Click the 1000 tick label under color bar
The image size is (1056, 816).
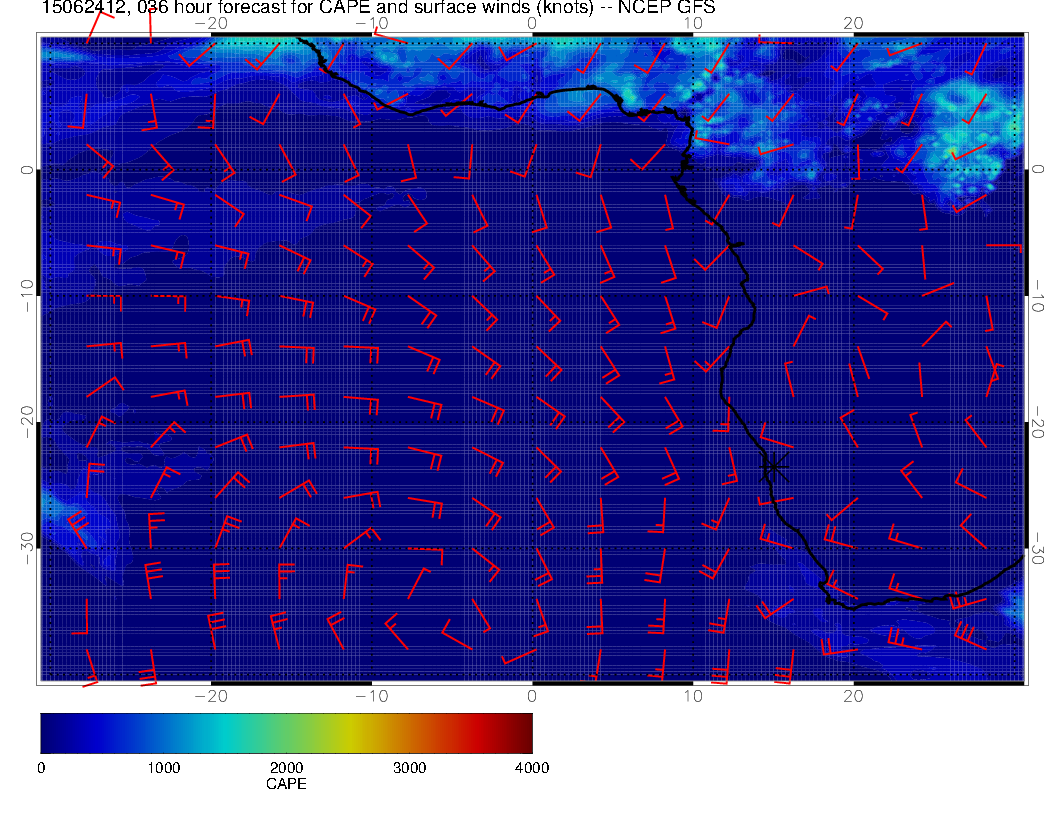163,768
